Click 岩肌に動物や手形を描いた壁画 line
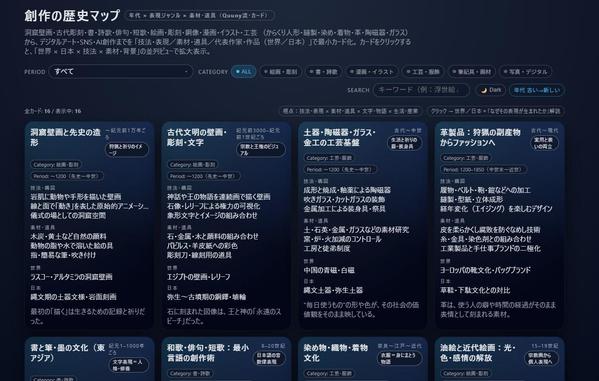599x381 pixels. pos(76,197)
